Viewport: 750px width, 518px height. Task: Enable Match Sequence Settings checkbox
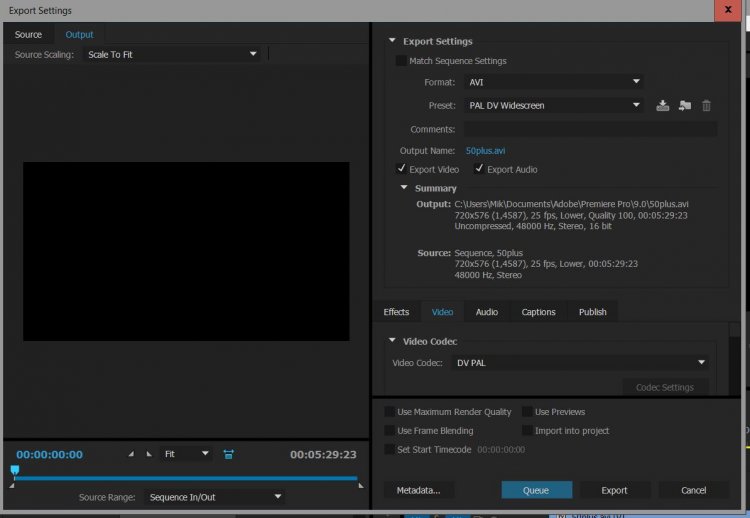tap(401, 61)
